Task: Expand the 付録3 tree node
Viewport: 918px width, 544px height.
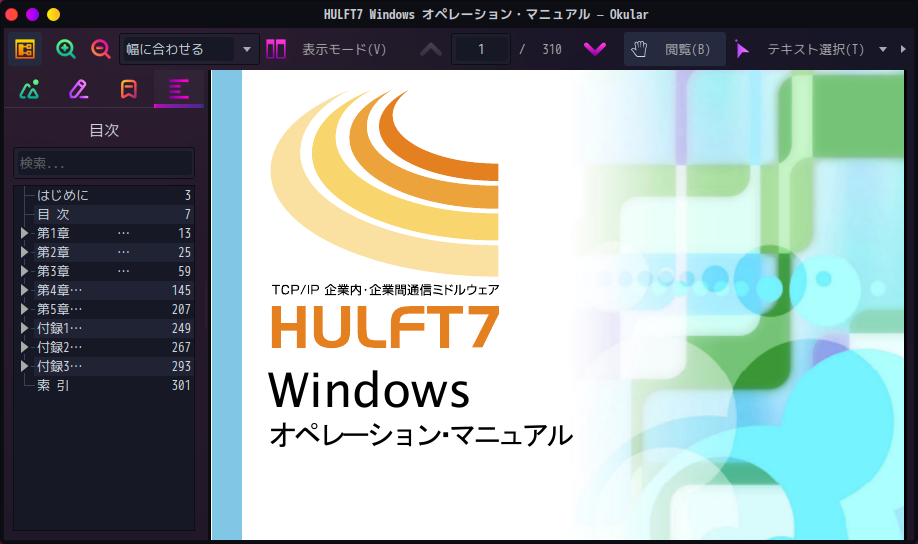Action: 24,366
